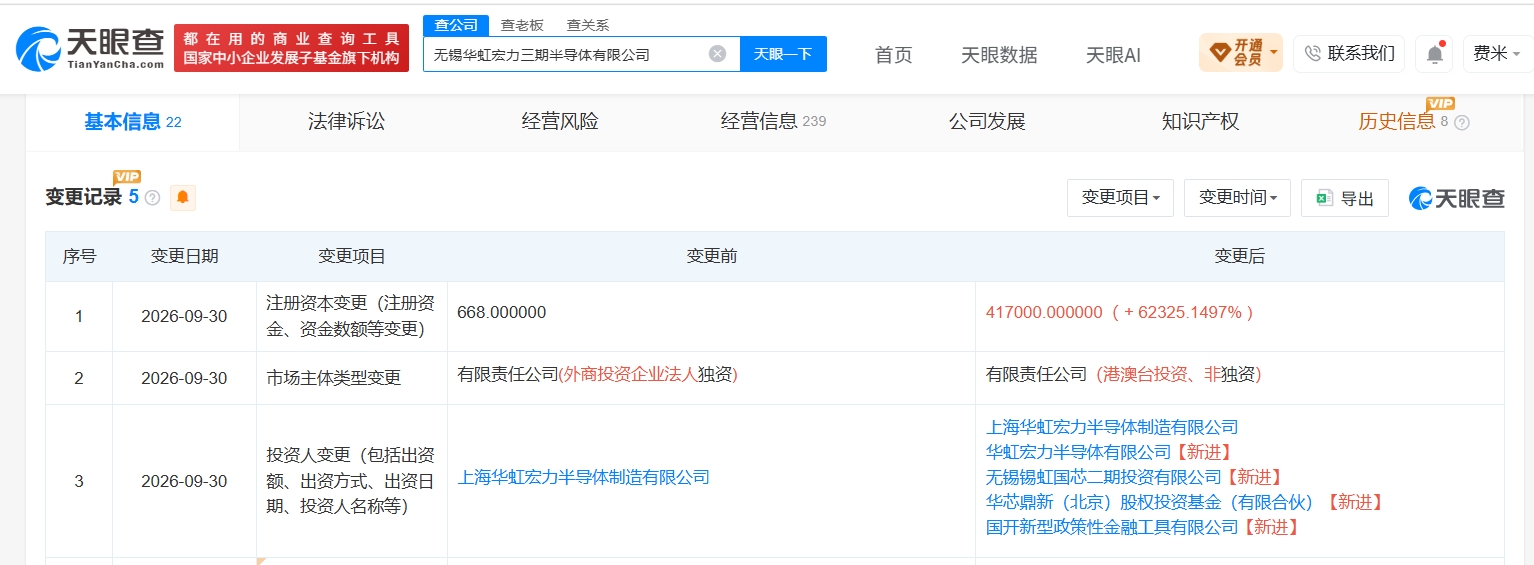Clear the search box with X icon
Image resolution: width=1534 pixels, height=565 pixels.
click(x=717, y=54)
